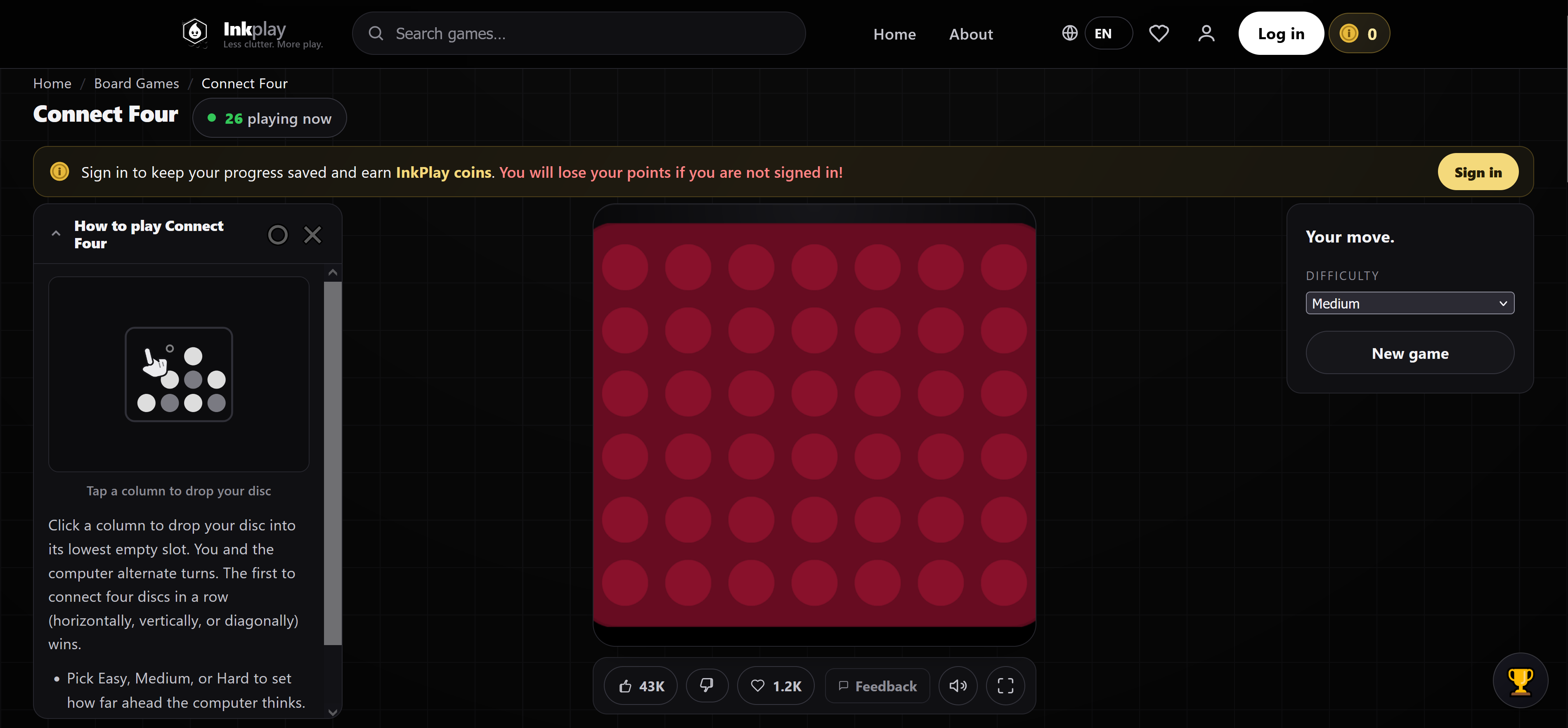This screenshot has height=728, width=1568.
Task: Click the Log in button
Action: [1281, 33]
